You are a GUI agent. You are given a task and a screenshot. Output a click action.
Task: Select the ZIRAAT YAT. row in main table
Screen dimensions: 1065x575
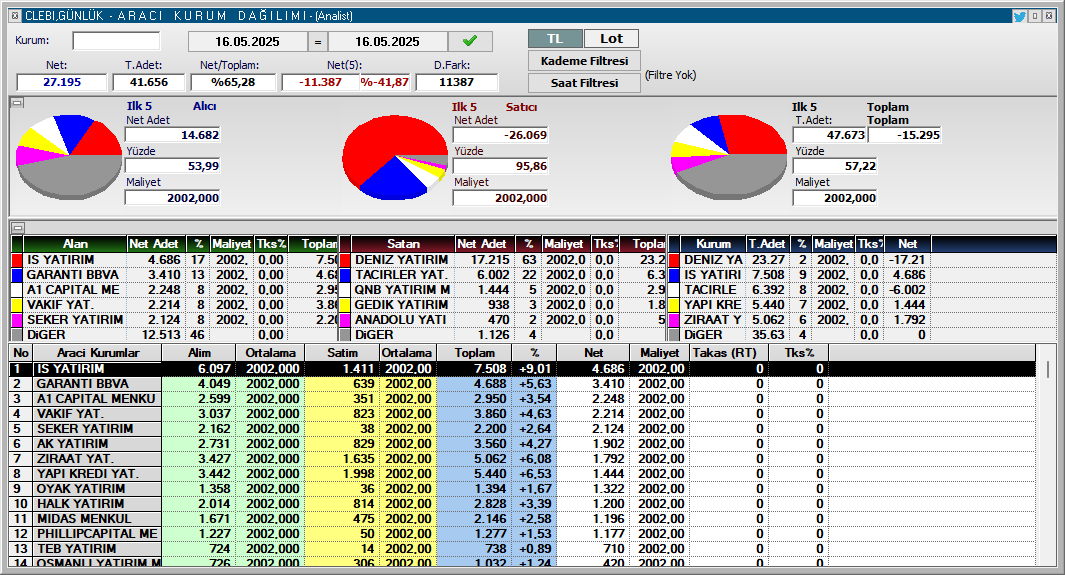522,458
